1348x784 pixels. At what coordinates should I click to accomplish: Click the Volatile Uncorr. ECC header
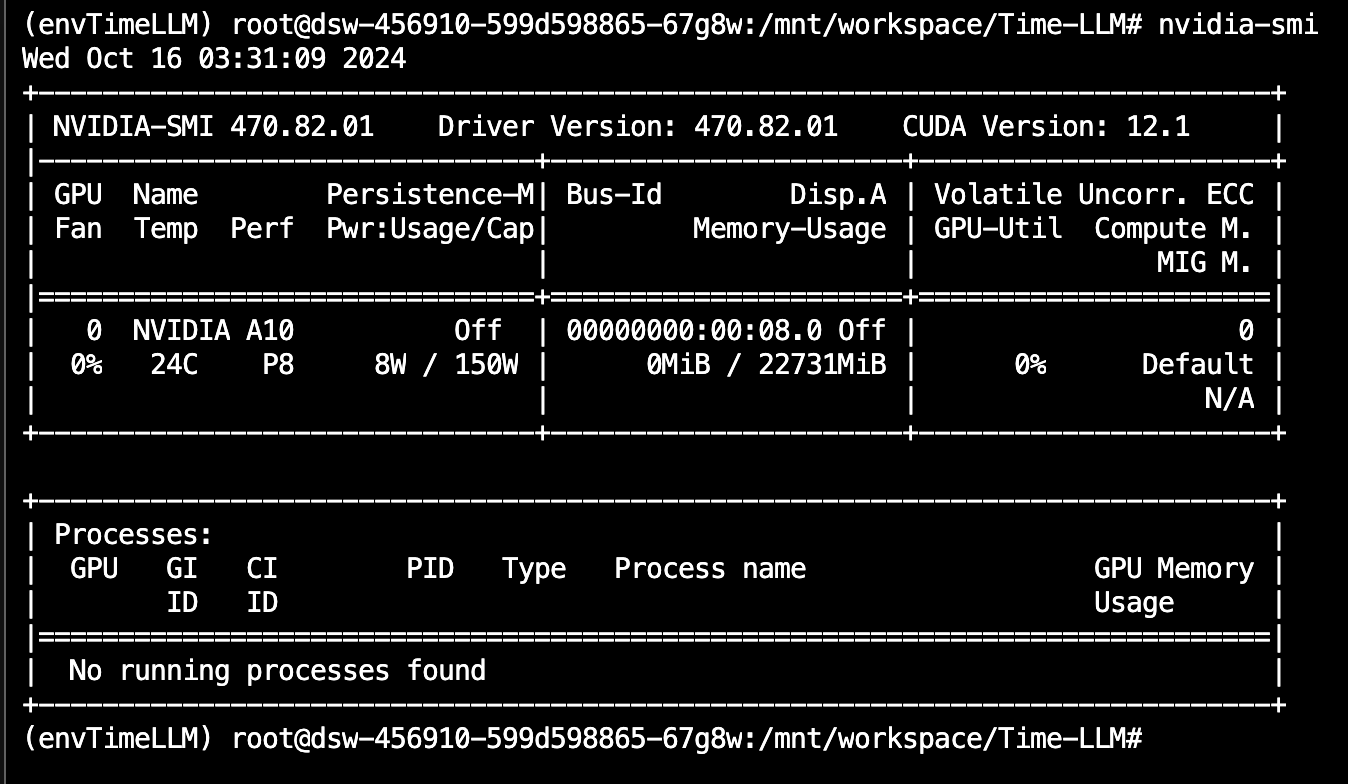click(x=1094, y=195)
